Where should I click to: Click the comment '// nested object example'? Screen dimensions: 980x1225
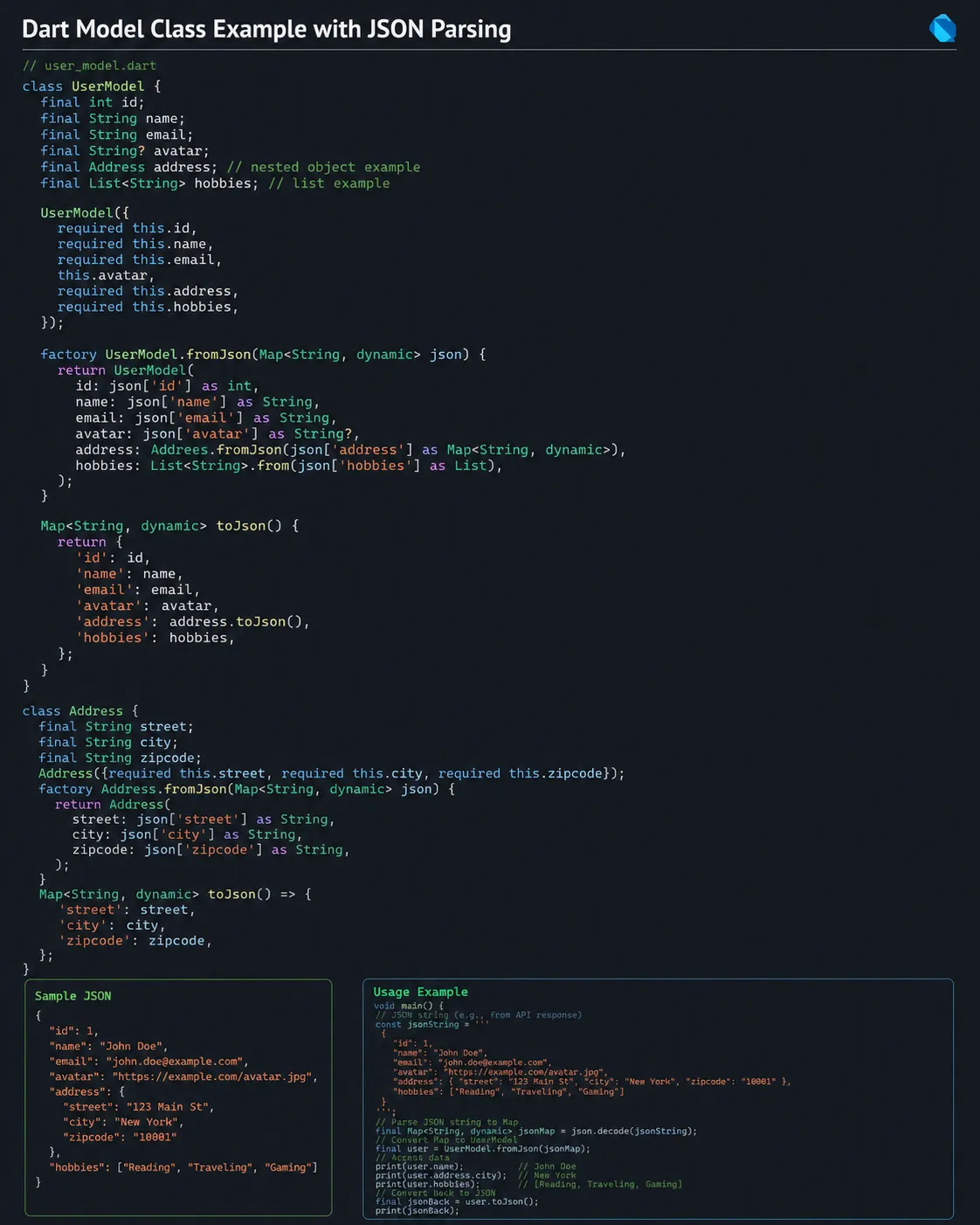click(323, 167)
